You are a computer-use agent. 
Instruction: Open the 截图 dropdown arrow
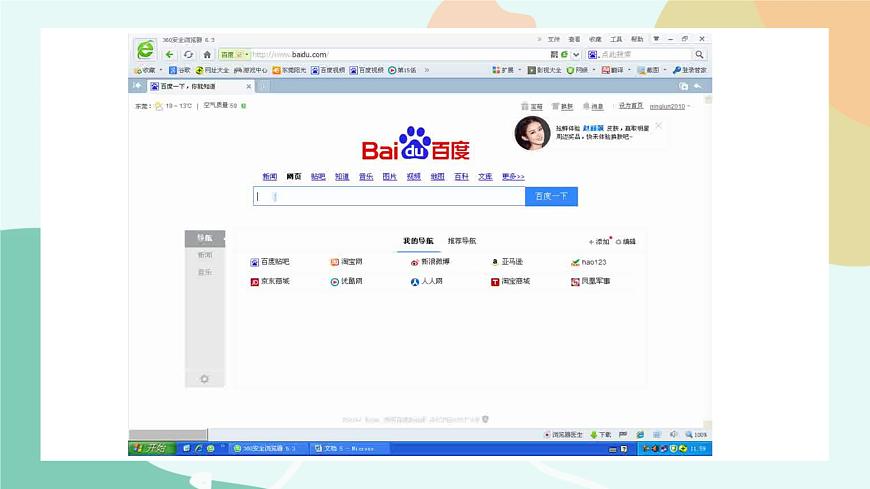tap(665, 70)
